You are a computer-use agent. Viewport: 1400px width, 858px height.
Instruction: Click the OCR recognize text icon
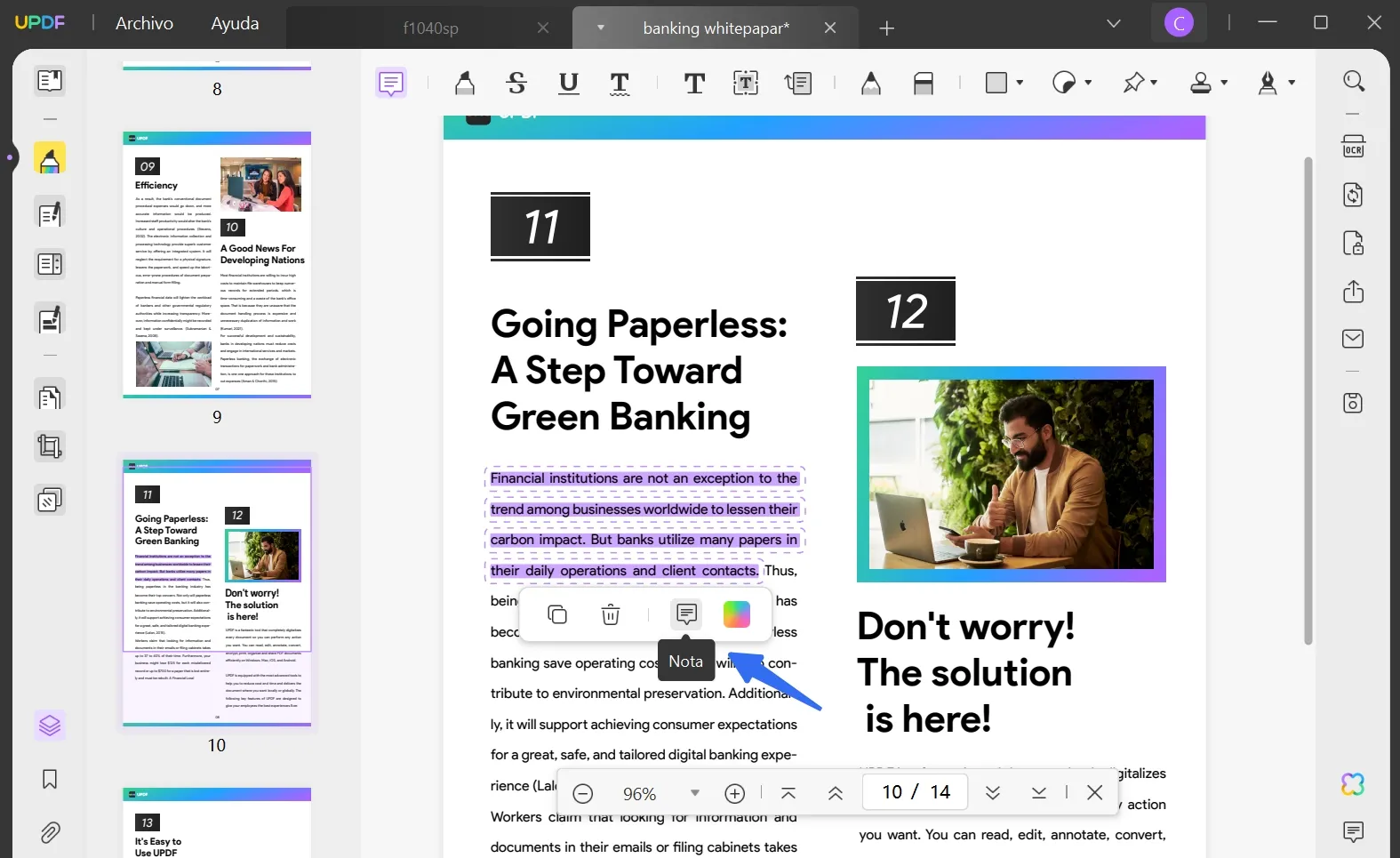tap(1353, 147)
